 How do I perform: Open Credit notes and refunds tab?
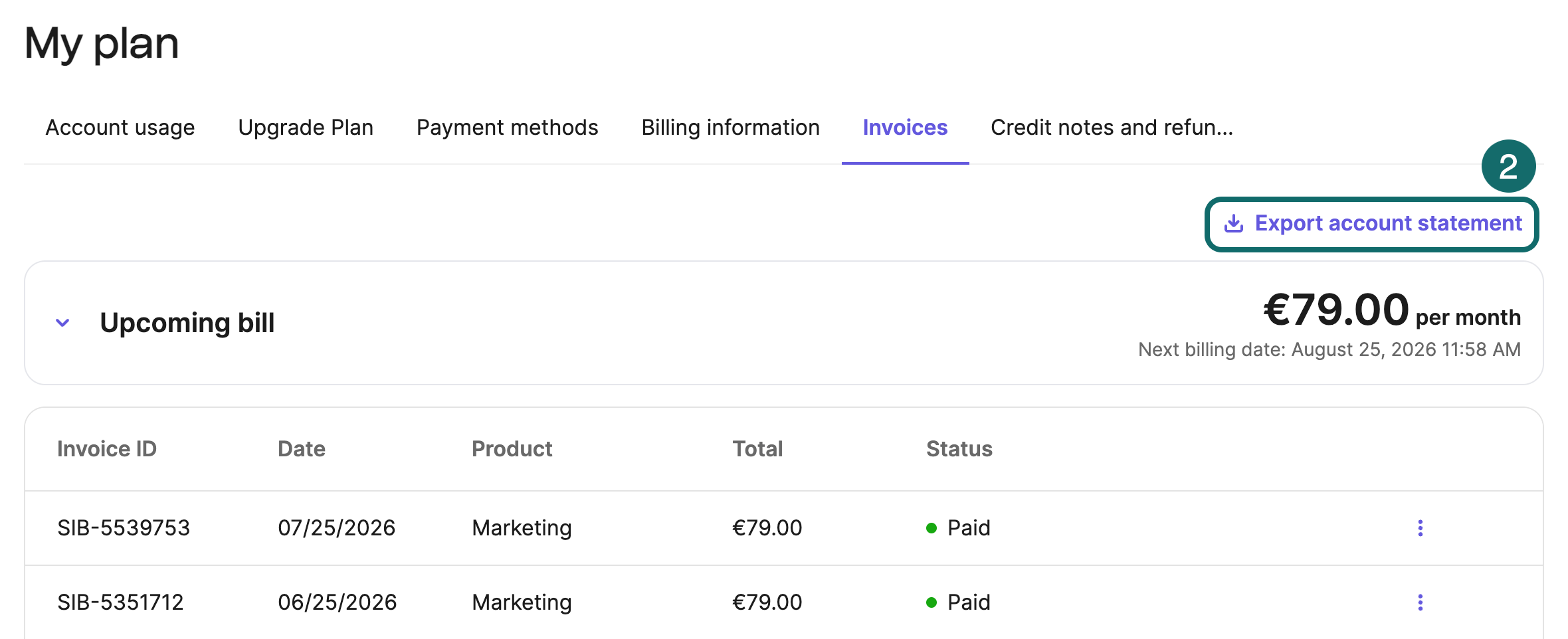1112,128
